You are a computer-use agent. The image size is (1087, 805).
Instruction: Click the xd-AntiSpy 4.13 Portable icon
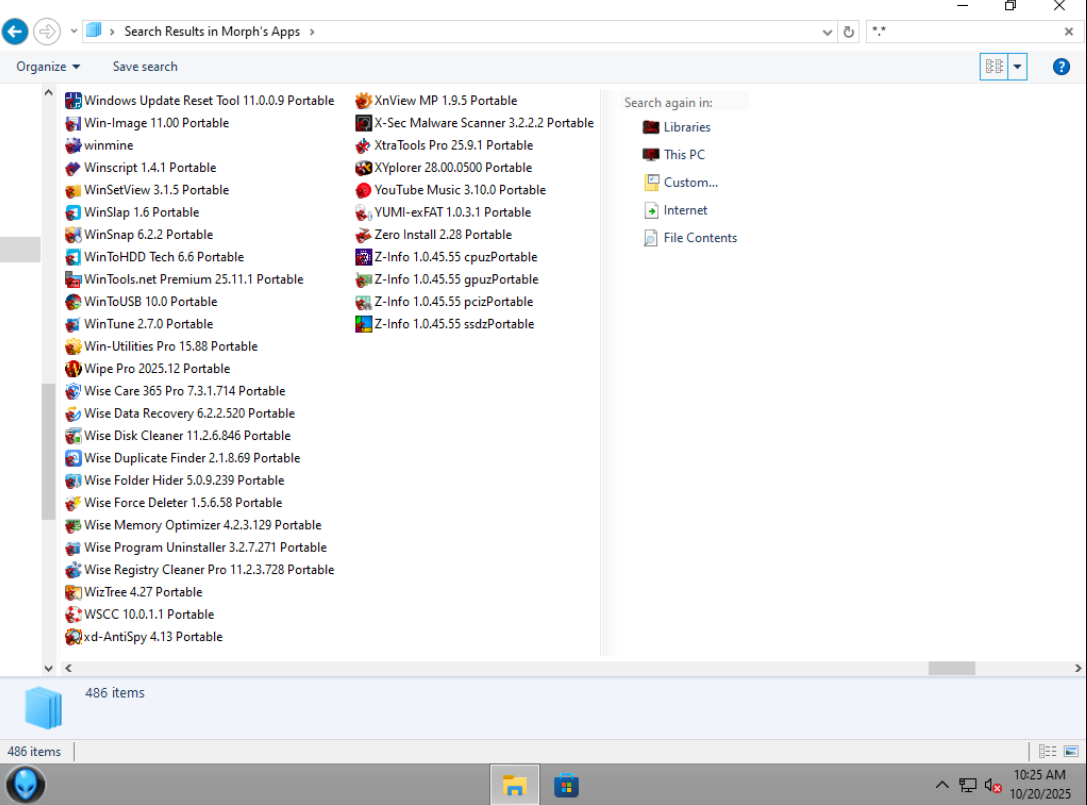(x=73, y=637)
